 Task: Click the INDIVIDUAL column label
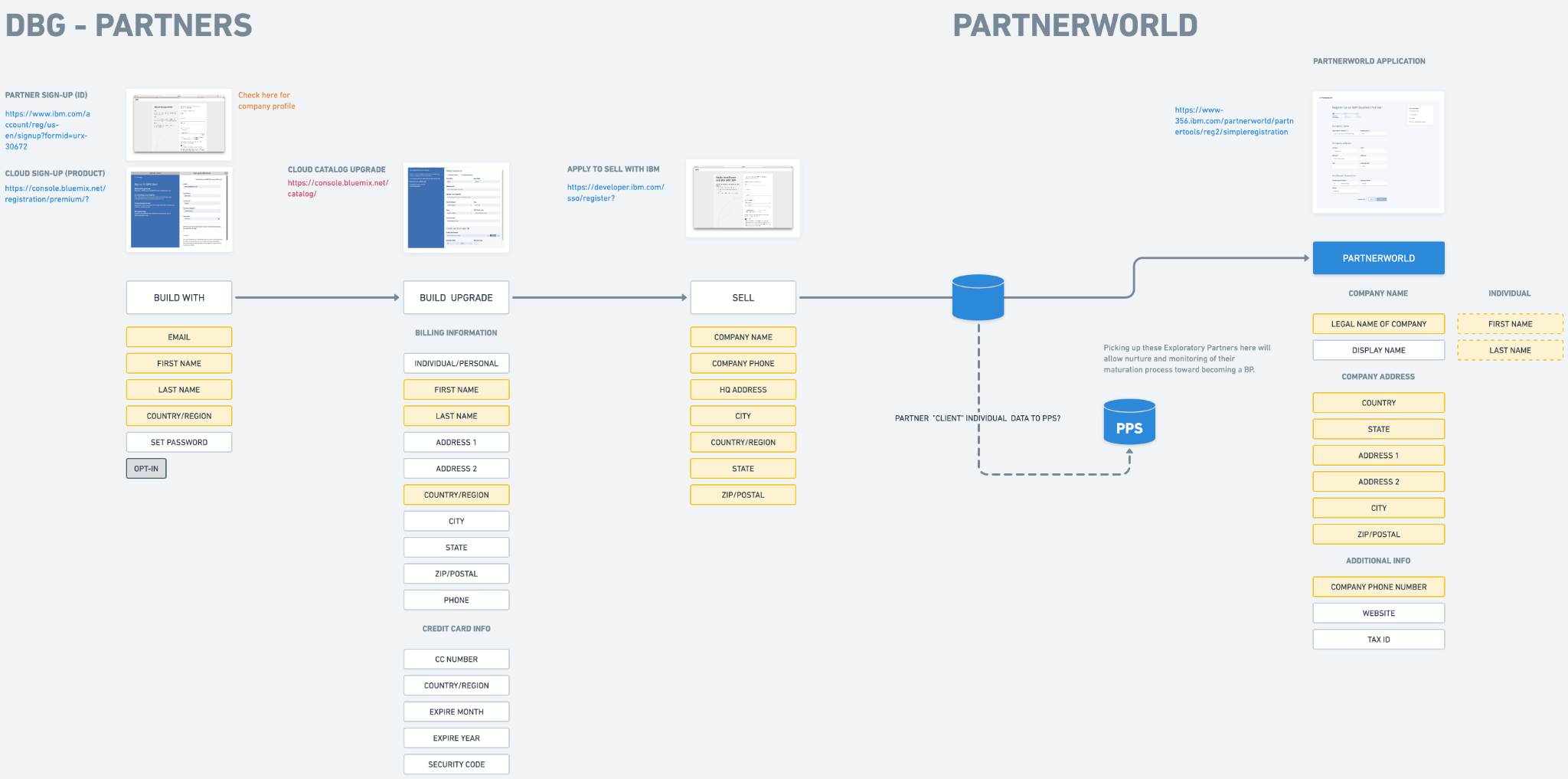[1510, 293]
